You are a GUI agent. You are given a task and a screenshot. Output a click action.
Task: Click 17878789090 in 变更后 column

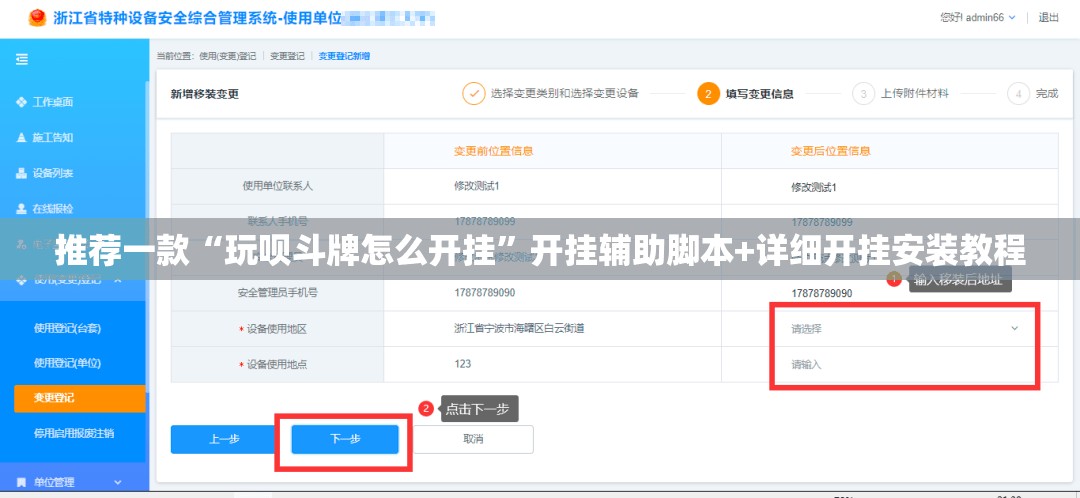pyautogui.click(x=822, y=293)
